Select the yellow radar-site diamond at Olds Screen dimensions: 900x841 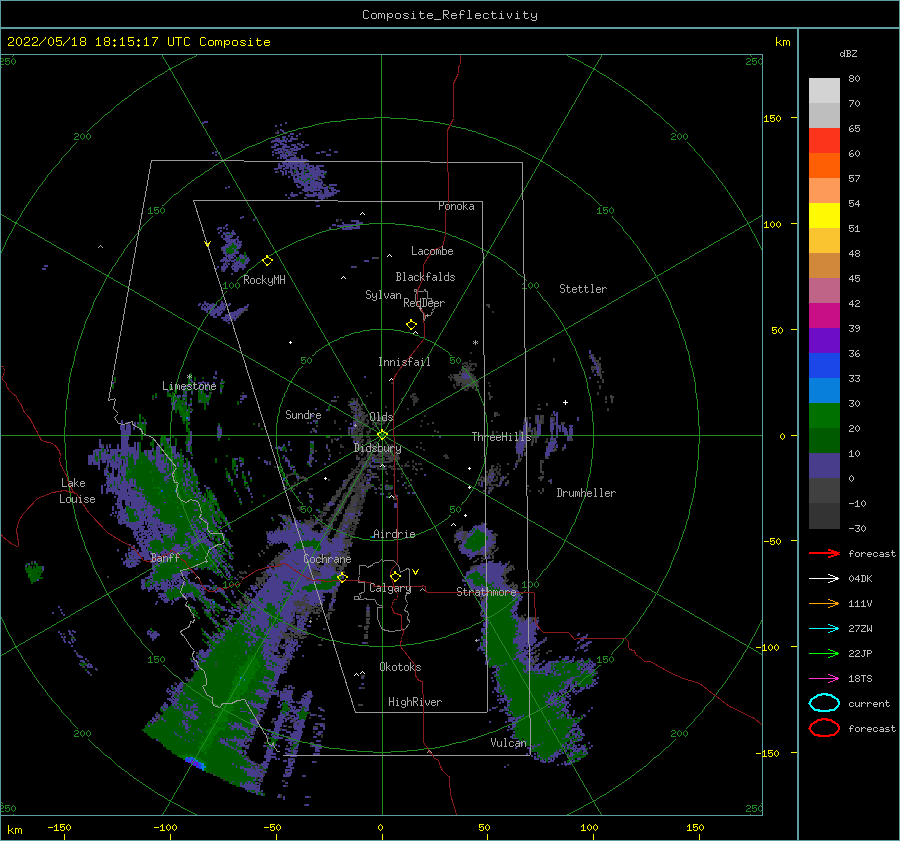click(x=382, y=435)
